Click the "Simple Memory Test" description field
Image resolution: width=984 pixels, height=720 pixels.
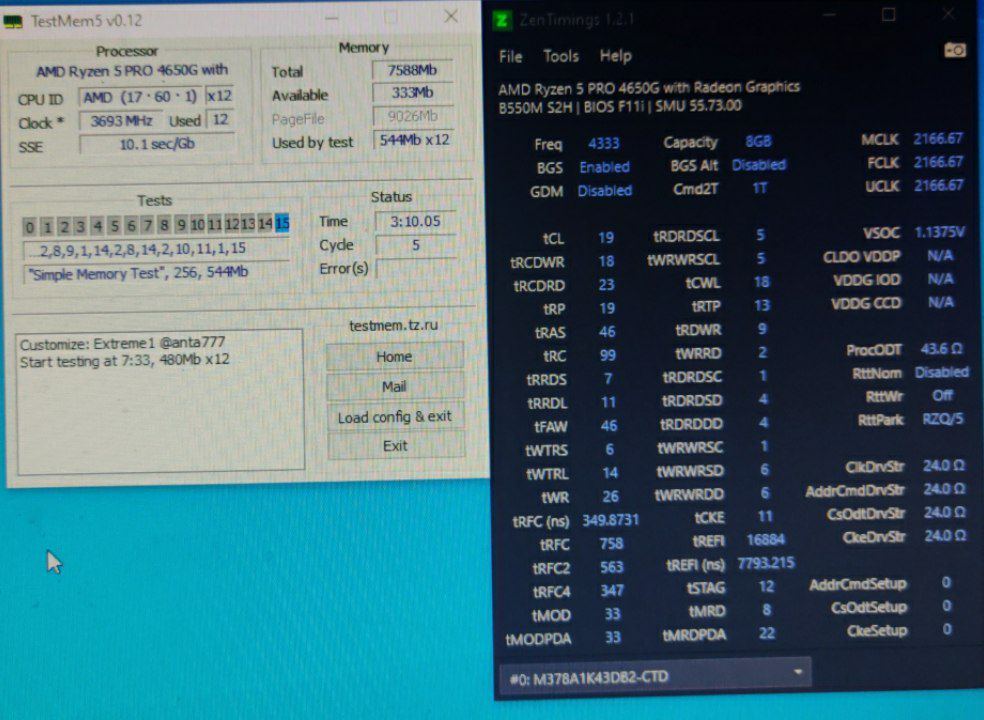156,273
